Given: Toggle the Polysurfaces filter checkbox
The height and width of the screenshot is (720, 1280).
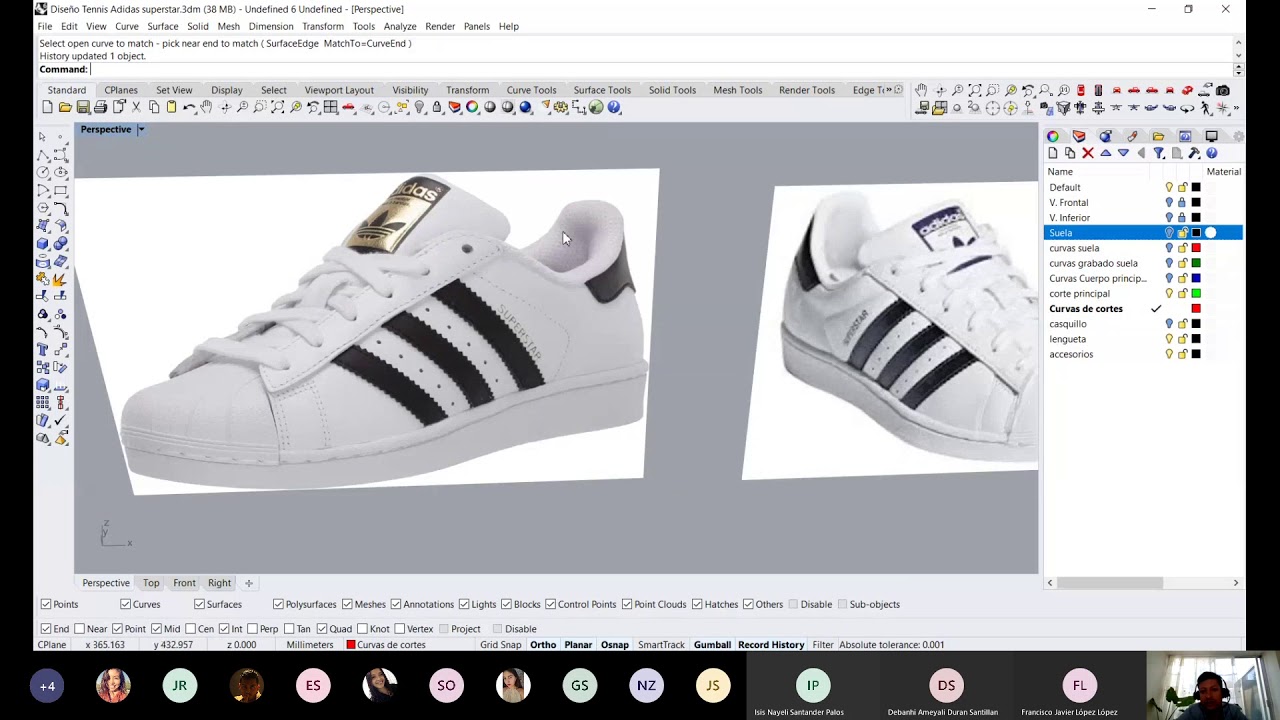Looking at the screenshot, I should click(278, 604).
